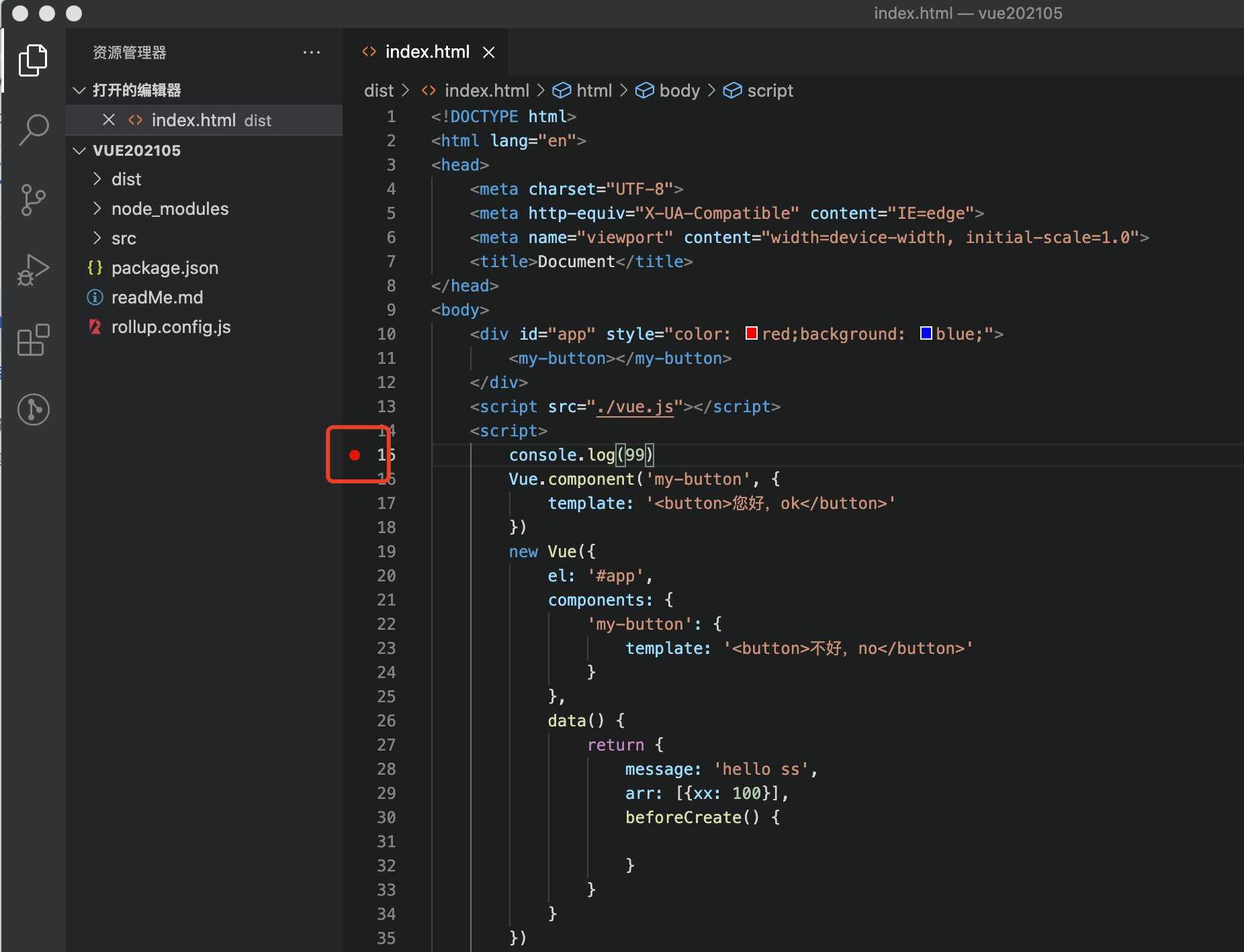The width and height of the screenshot is (1244, 952).
Task: Click the arr: [{xx: 100}] line
Action: [x=707, y=794]
